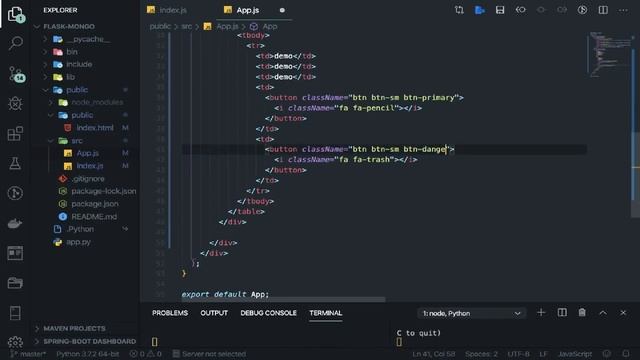Open package.json file
The image size is (640, 360).
[95, 204]
